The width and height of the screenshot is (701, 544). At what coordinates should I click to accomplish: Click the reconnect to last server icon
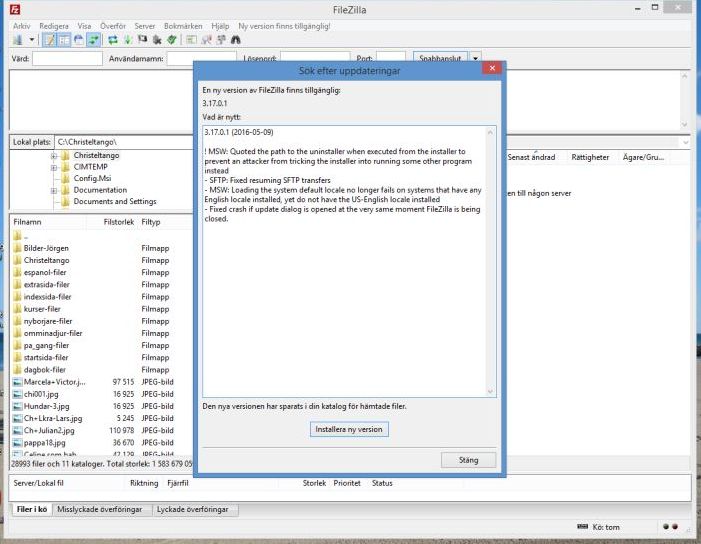click(172, 40)
